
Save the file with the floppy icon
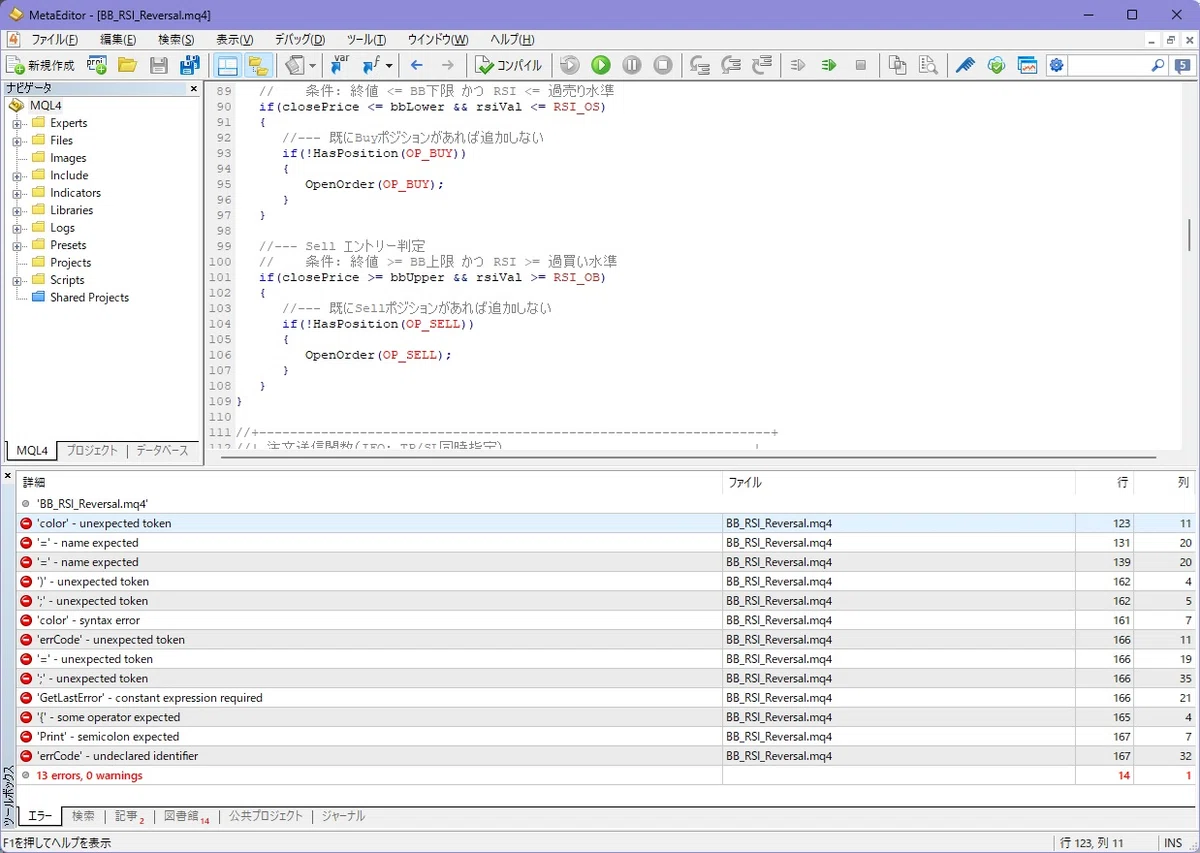(x=158, y=65)
